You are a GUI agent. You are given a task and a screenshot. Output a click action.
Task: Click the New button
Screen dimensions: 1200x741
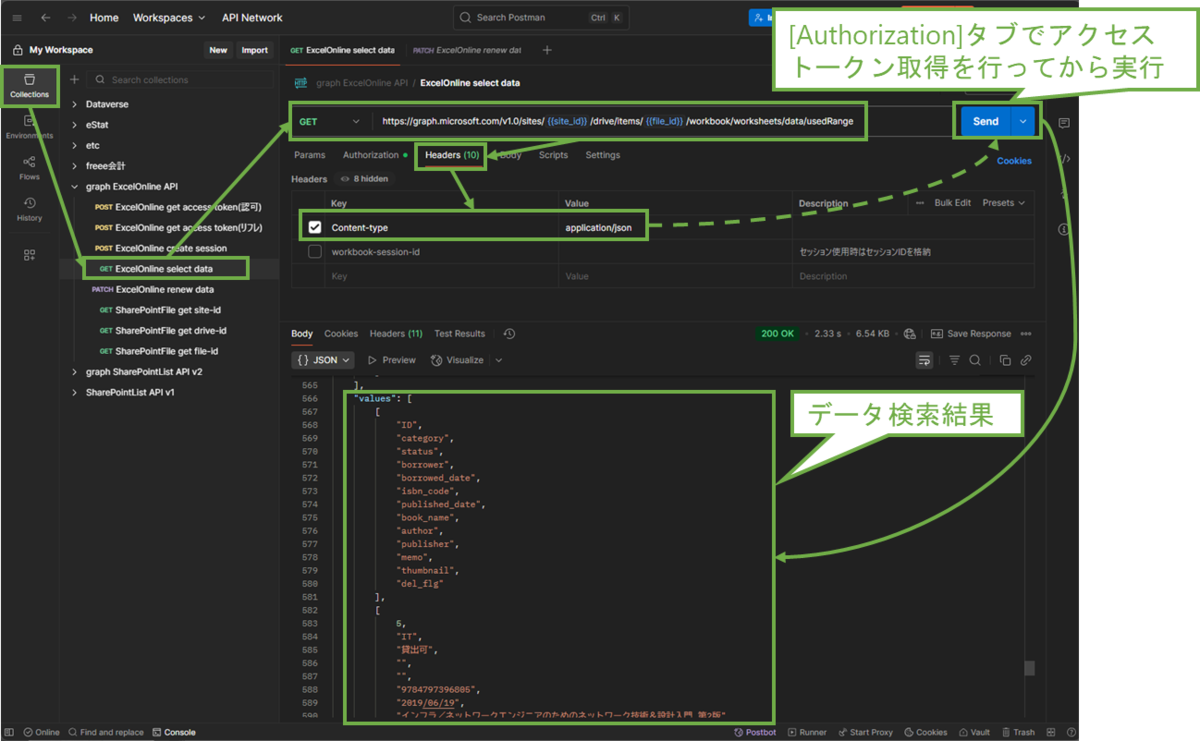218,50
